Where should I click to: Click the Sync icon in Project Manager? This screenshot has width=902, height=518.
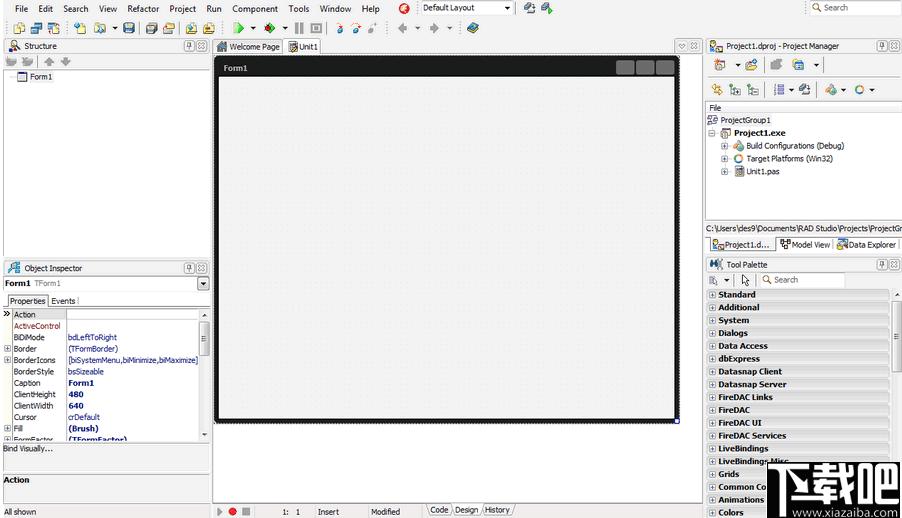click(717, 90)
